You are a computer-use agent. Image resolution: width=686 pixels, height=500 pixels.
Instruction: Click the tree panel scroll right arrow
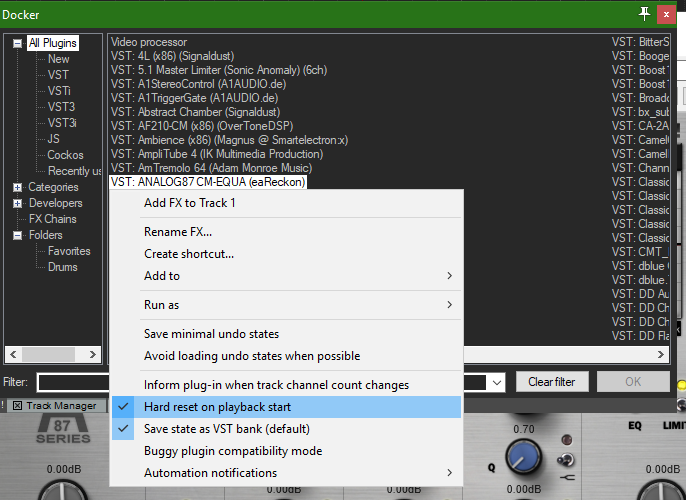(x=93, y=354)
